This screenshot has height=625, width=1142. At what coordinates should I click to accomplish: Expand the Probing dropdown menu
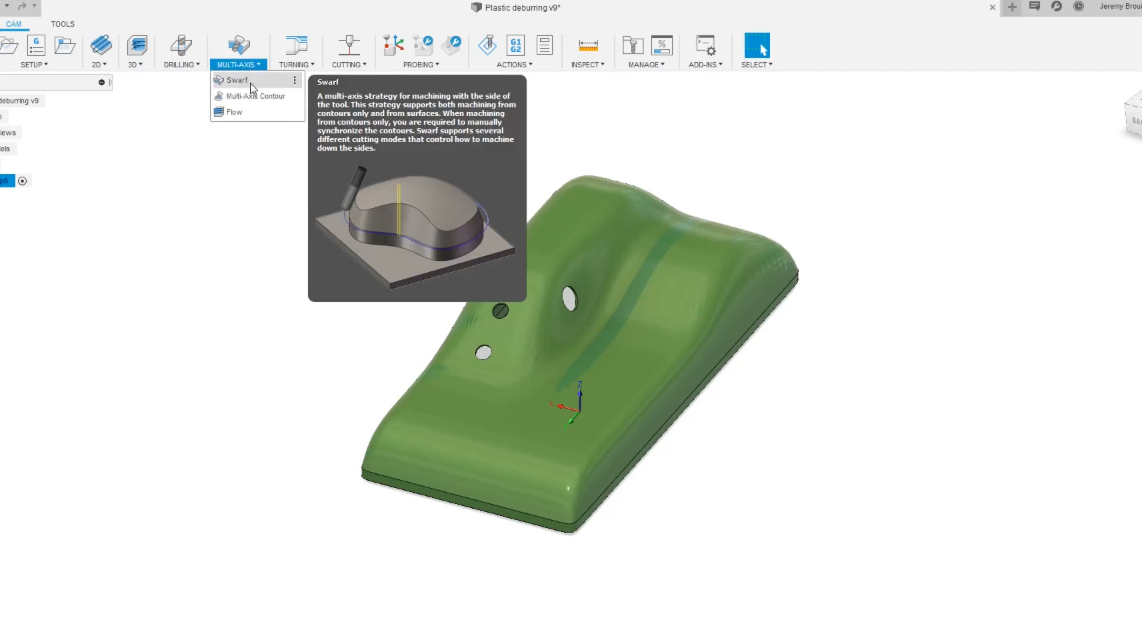coord(421,65)
